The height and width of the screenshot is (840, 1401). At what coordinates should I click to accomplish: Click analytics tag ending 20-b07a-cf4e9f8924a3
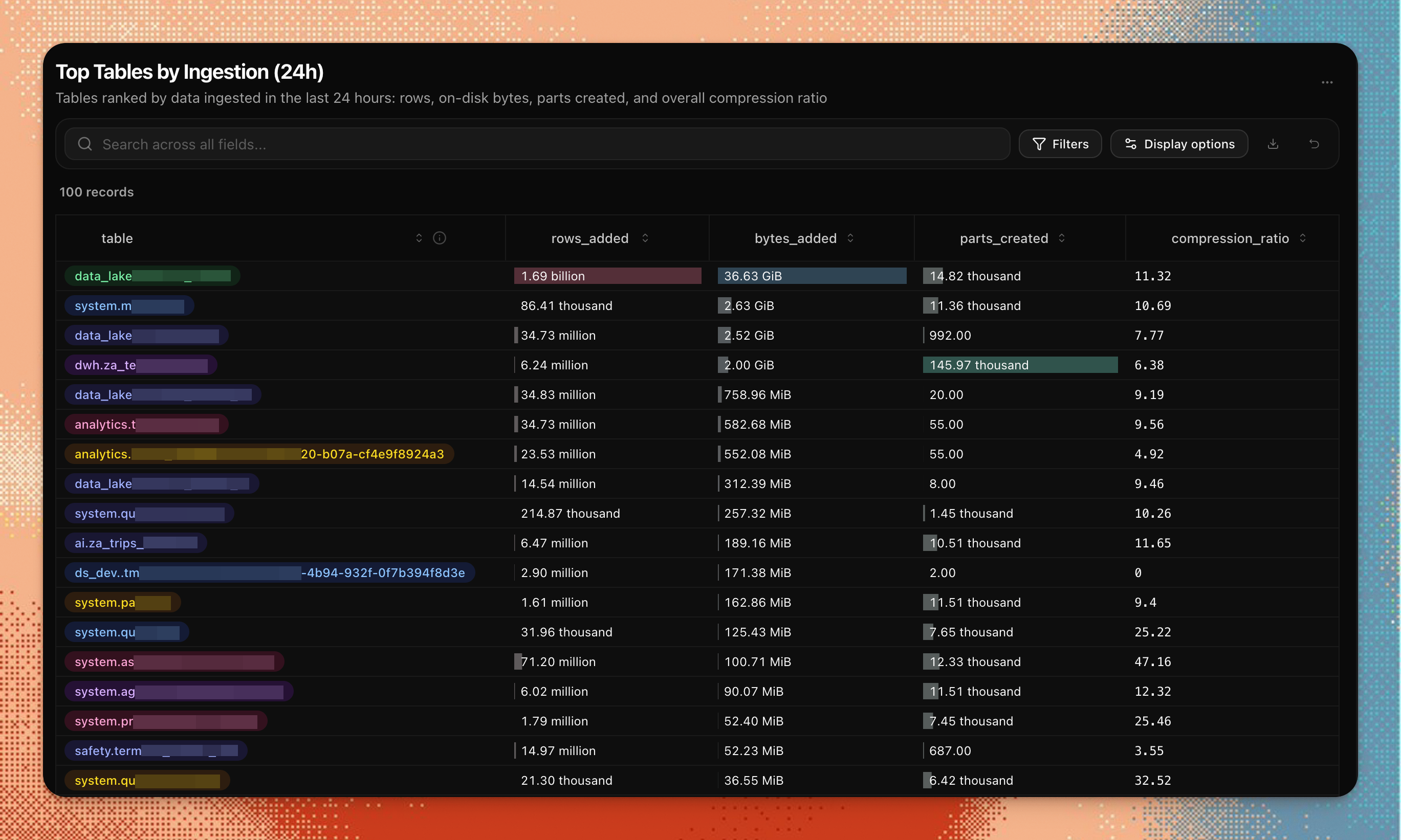coord(259,454)
